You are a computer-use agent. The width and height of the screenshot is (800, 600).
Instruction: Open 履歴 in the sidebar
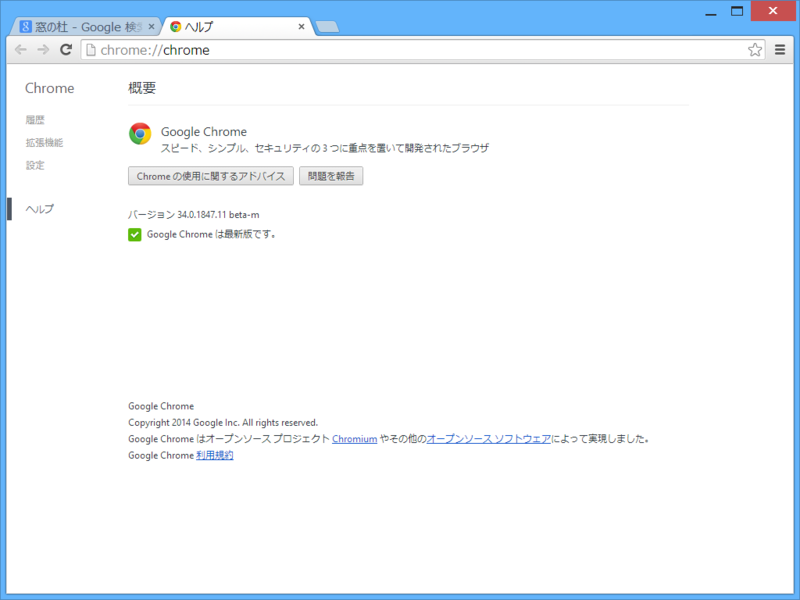pyautogui.click(x=35, y=120)
